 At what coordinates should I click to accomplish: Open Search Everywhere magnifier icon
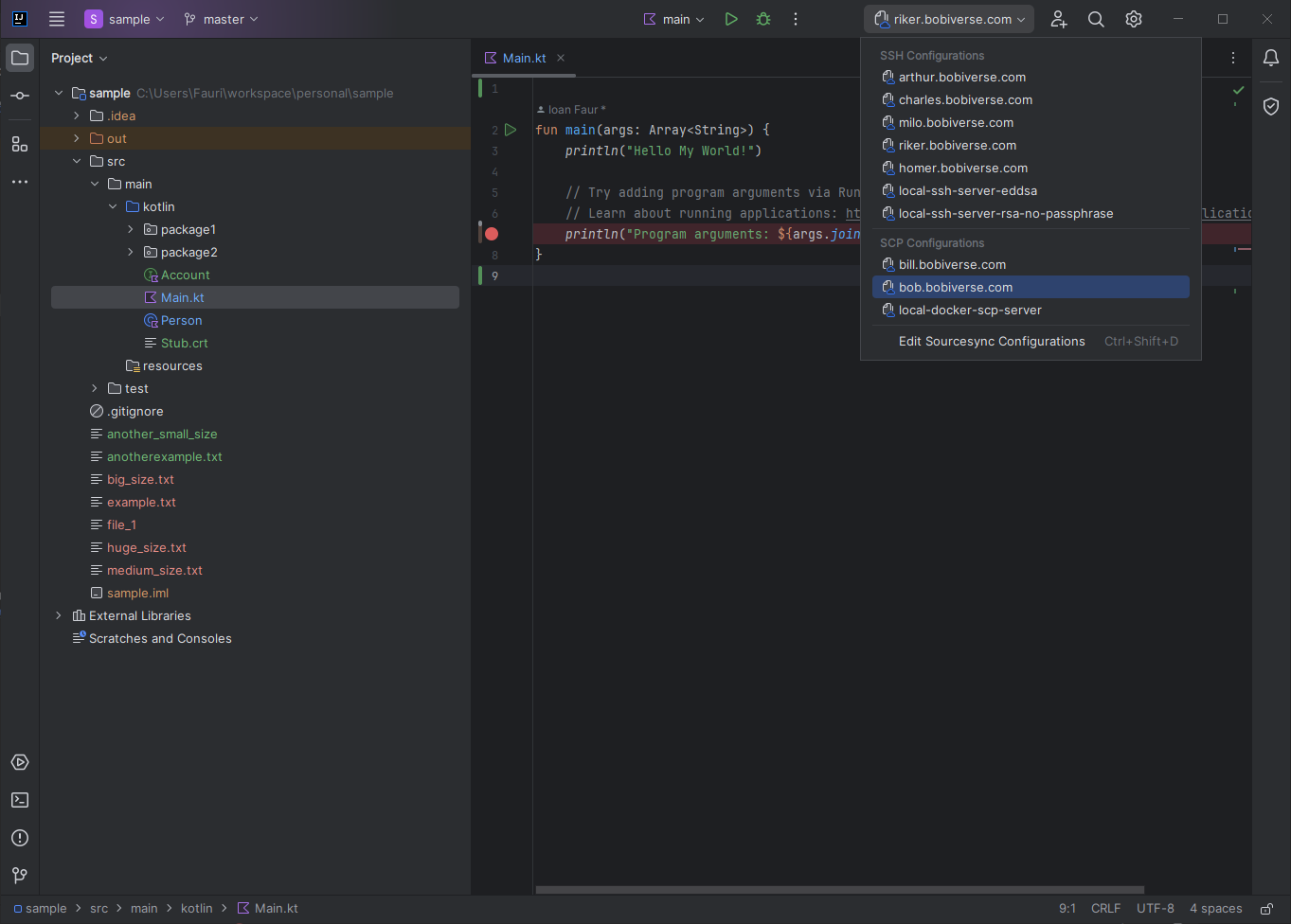[1096, 19]
